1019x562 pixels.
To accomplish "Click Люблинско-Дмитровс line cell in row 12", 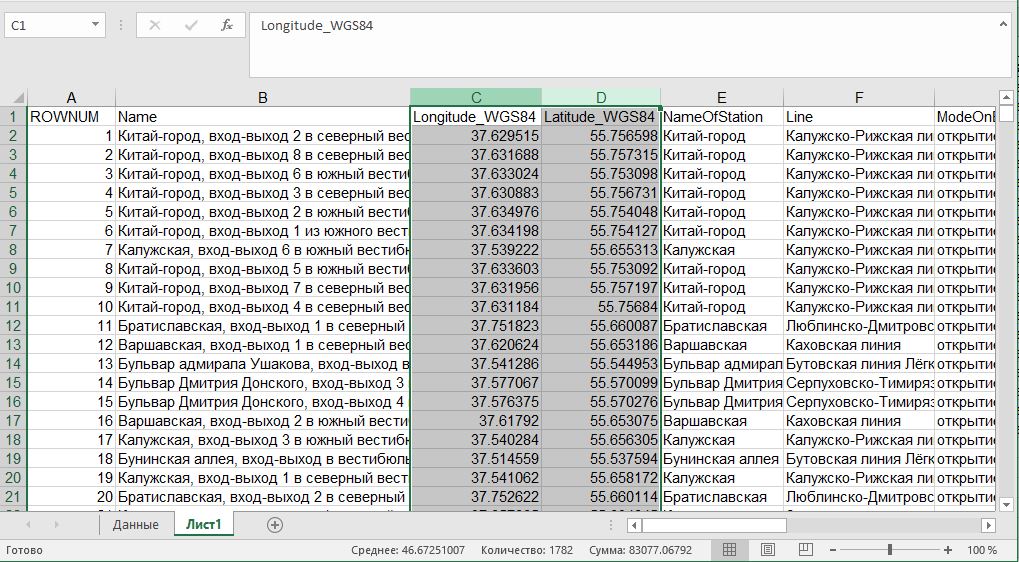I will click(x=858, y=326).
